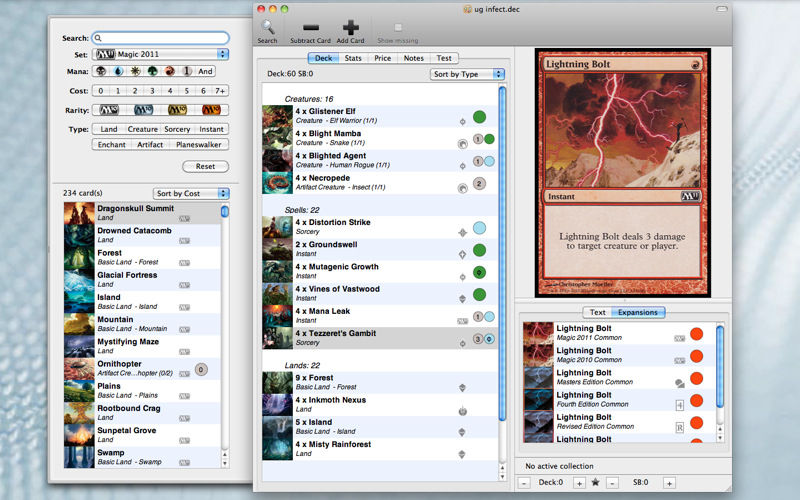Click the set symbol on Inkmoth Nexus row
The height and width of the screenshot is (500, 800).
coord(463,410)
